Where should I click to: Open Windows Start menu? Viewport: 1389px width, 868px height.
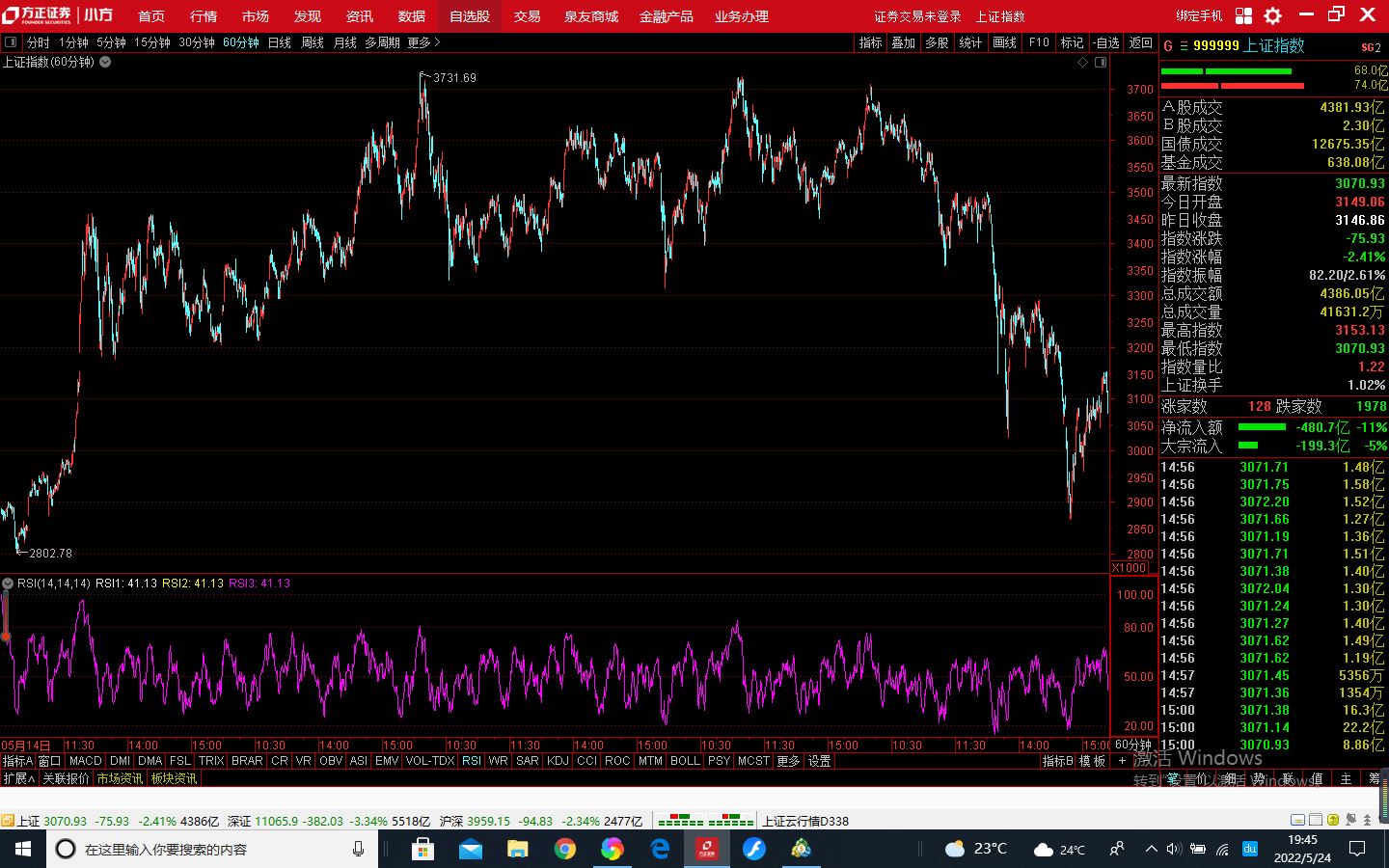[x=23, y=849]
